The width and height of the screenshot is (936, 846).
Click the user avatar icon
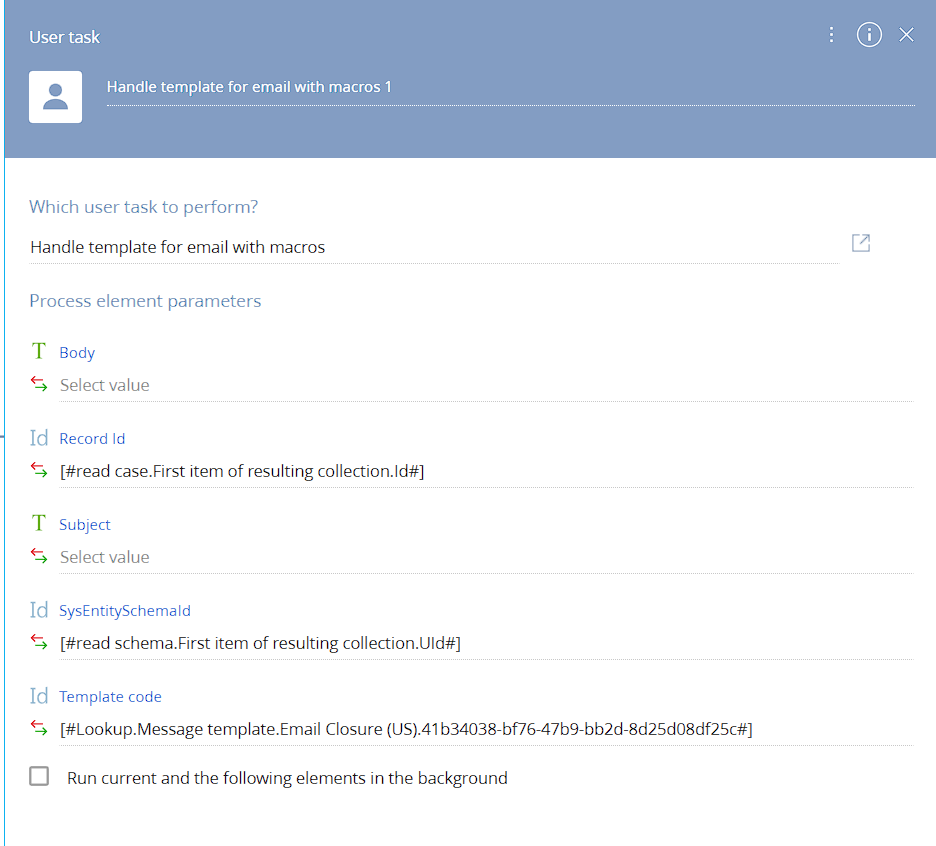click(56, 97)
